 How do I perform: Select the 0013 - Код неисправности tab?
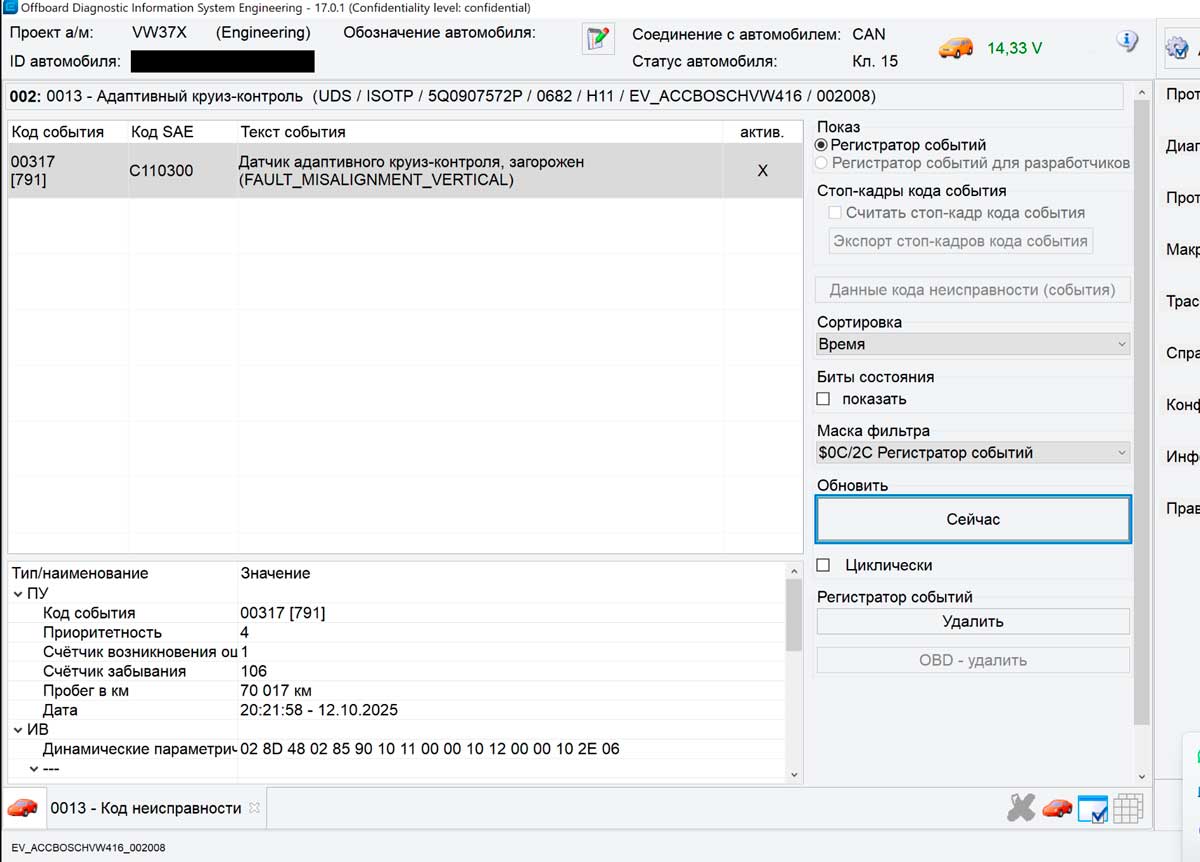(x=145, y=808)
